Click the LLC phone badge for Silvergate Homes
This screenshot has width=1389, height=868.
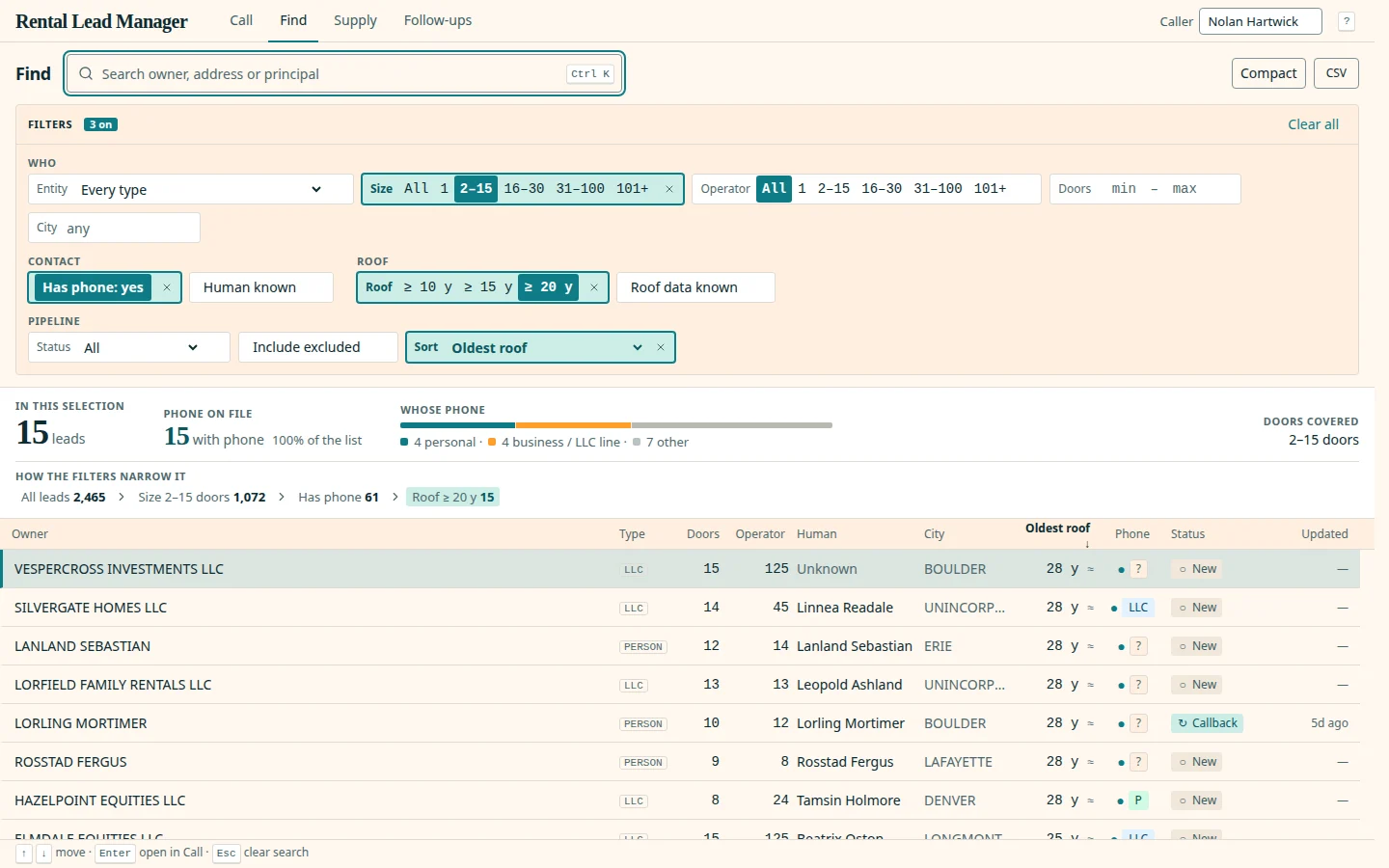[1138, 608]
